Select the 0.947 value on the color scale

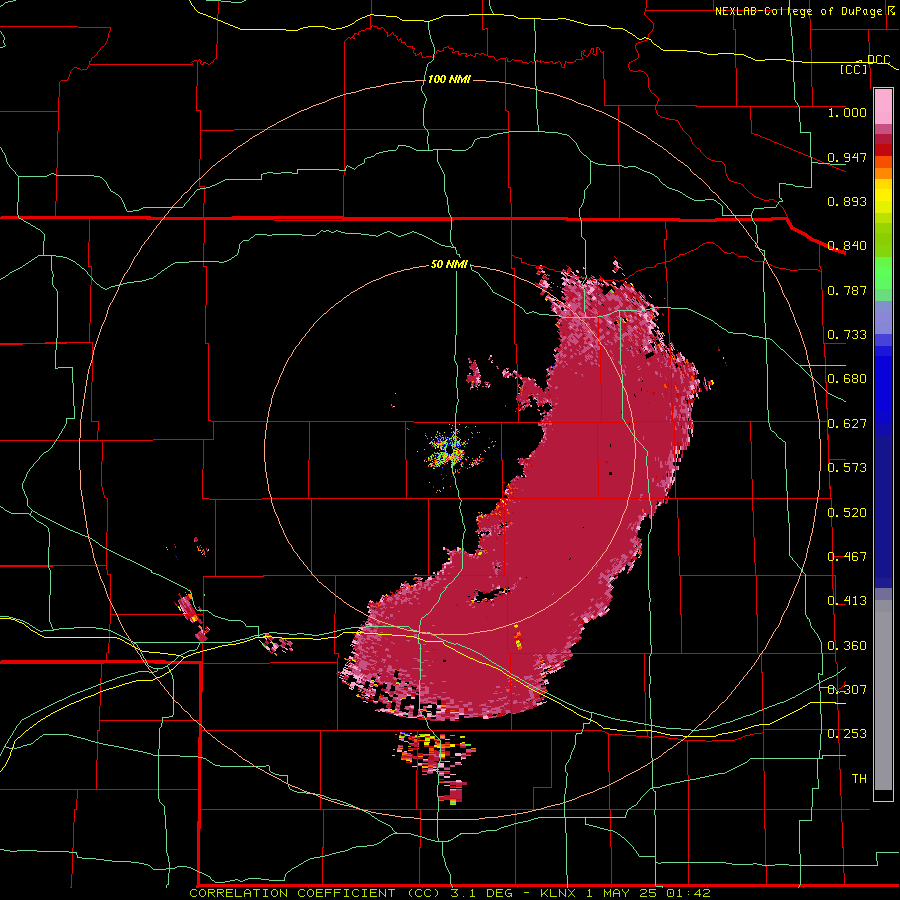click(847, 157)
